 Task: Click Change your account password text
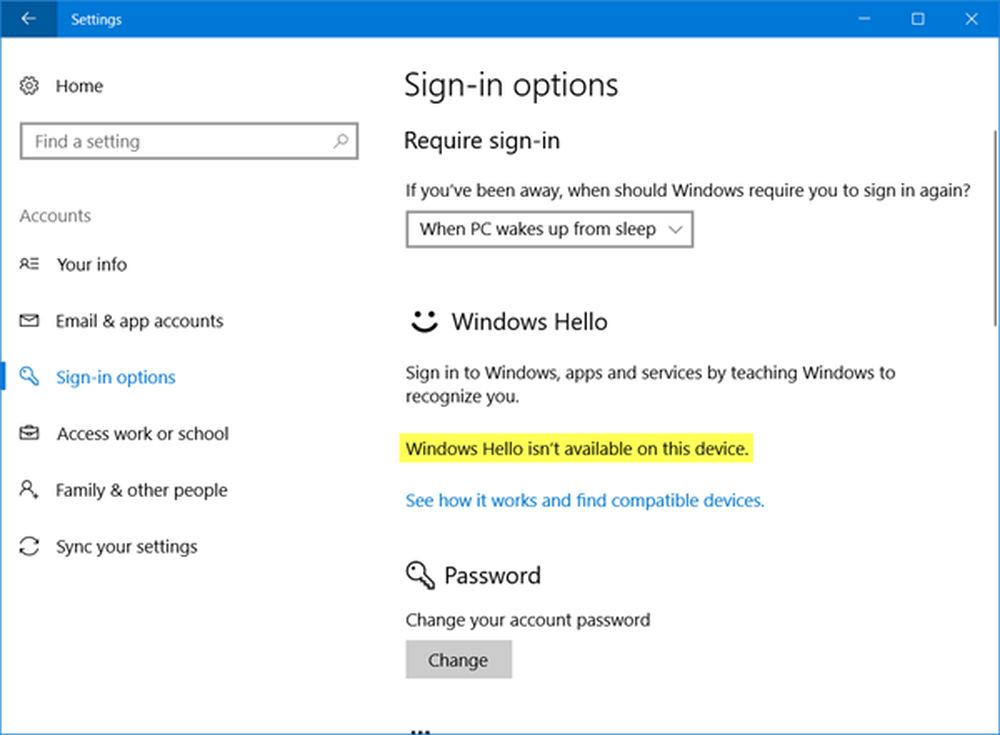527,620
